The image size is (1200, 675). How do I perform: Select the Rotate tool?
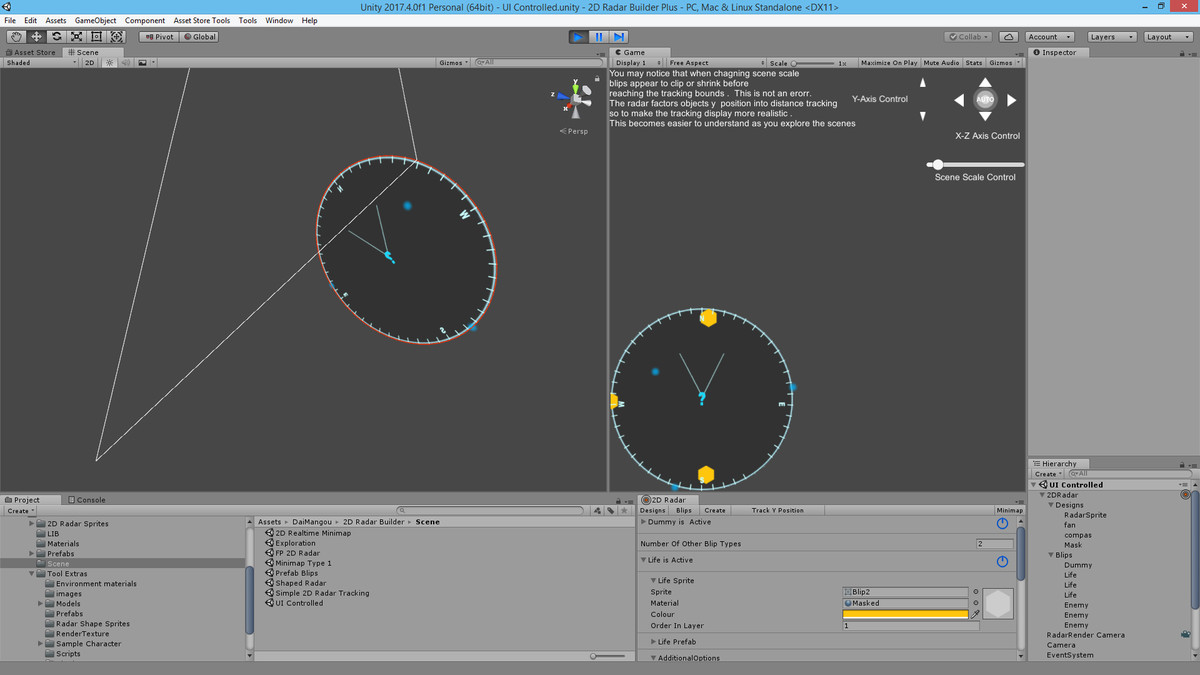pos(56,36)
